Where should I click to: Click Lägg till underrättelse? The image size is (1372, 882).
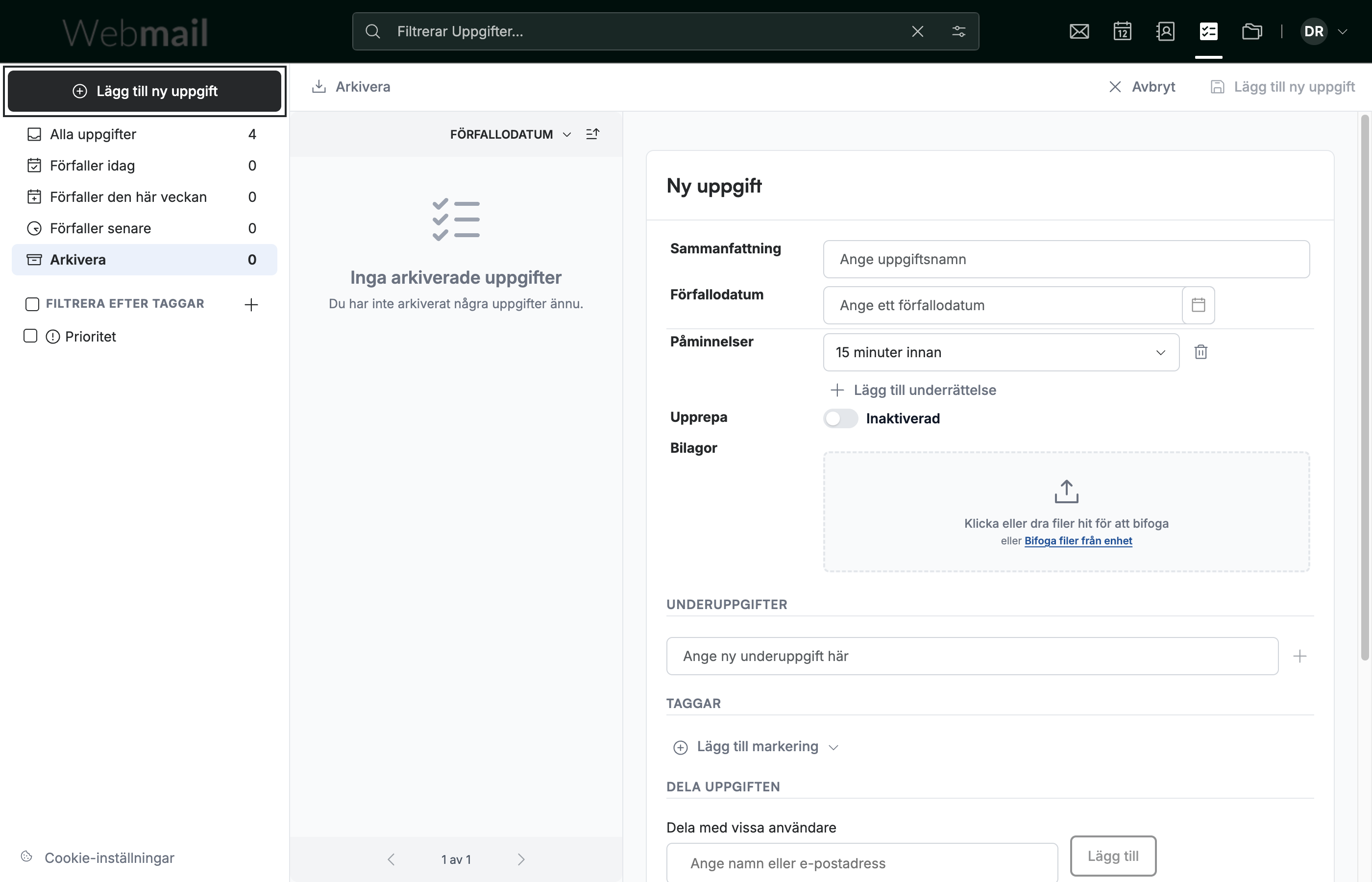(913, 390)
